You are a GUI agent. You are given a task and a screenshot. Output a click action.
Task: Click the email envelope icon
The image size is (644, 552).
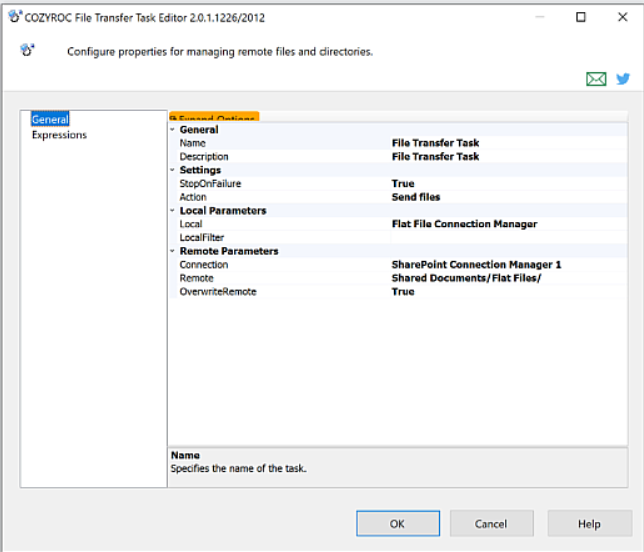pyautogui.click(x=596, y=78)
